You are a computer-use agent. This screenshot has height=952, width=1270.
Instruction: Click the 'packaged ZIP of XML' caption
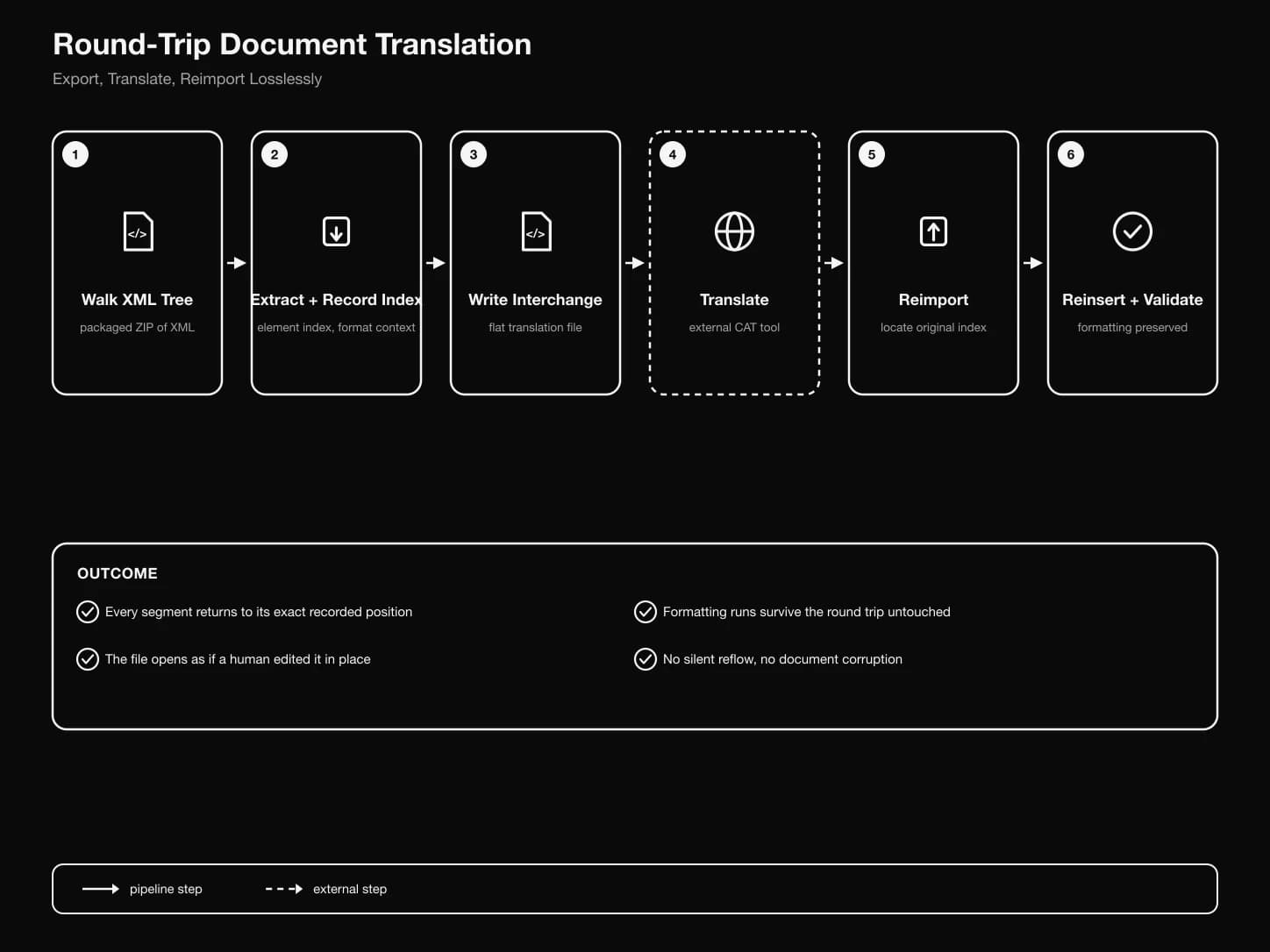click(x=138, y=327)
